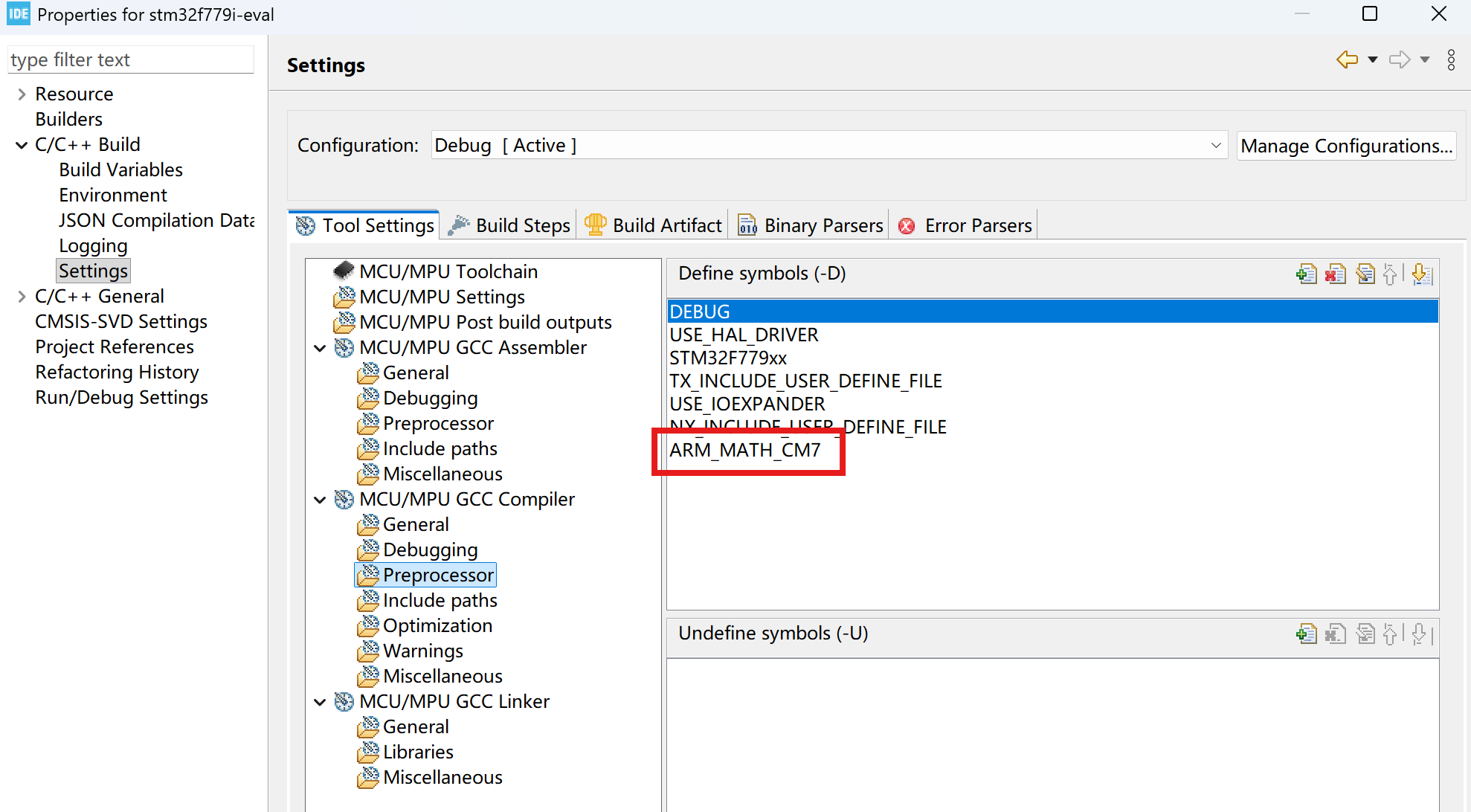Open the three-dot view menu icon
The height and width of the screenshot is (812, 1471).
point(1451,59)
